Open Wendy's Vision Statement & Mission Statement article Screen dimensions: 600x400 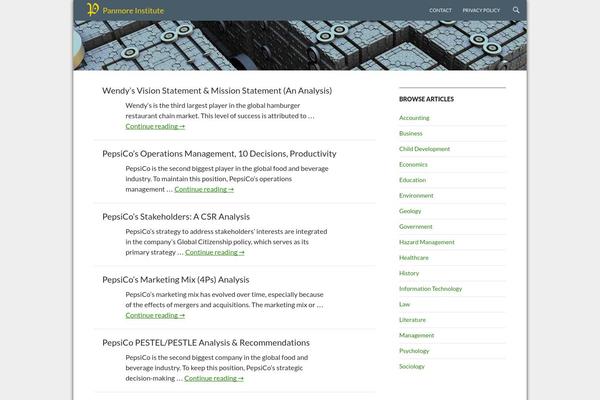click(x=217, y=91)
